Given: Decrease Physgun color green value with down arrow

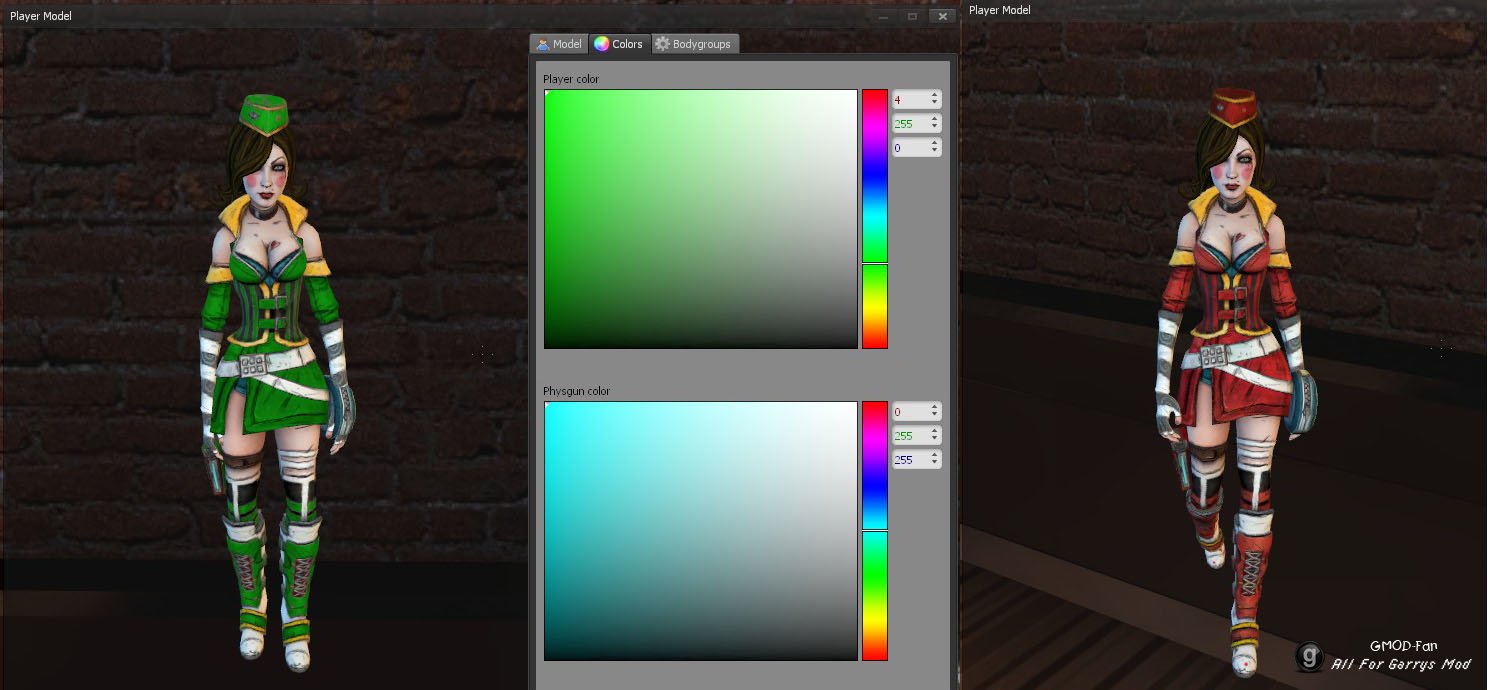Looking at the screenshot, I should pyautogui.click(x=935, y=439).
